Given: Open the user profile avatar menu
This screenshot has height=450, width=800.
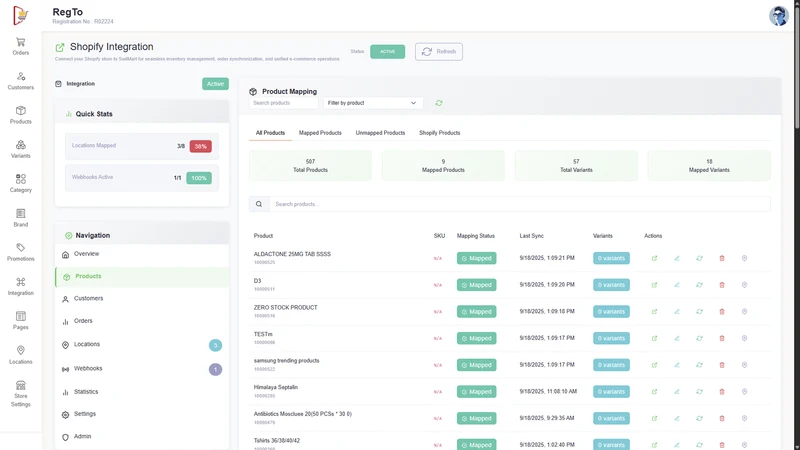Looking at the screenshot, I should tap(779, 16).
